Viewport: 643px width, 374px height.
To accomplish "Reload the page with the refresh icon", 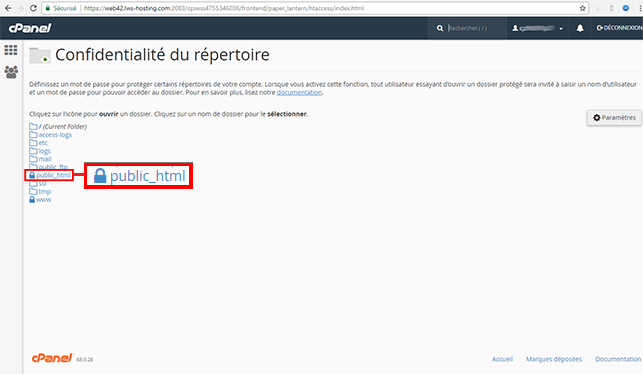I will point(33,8).
